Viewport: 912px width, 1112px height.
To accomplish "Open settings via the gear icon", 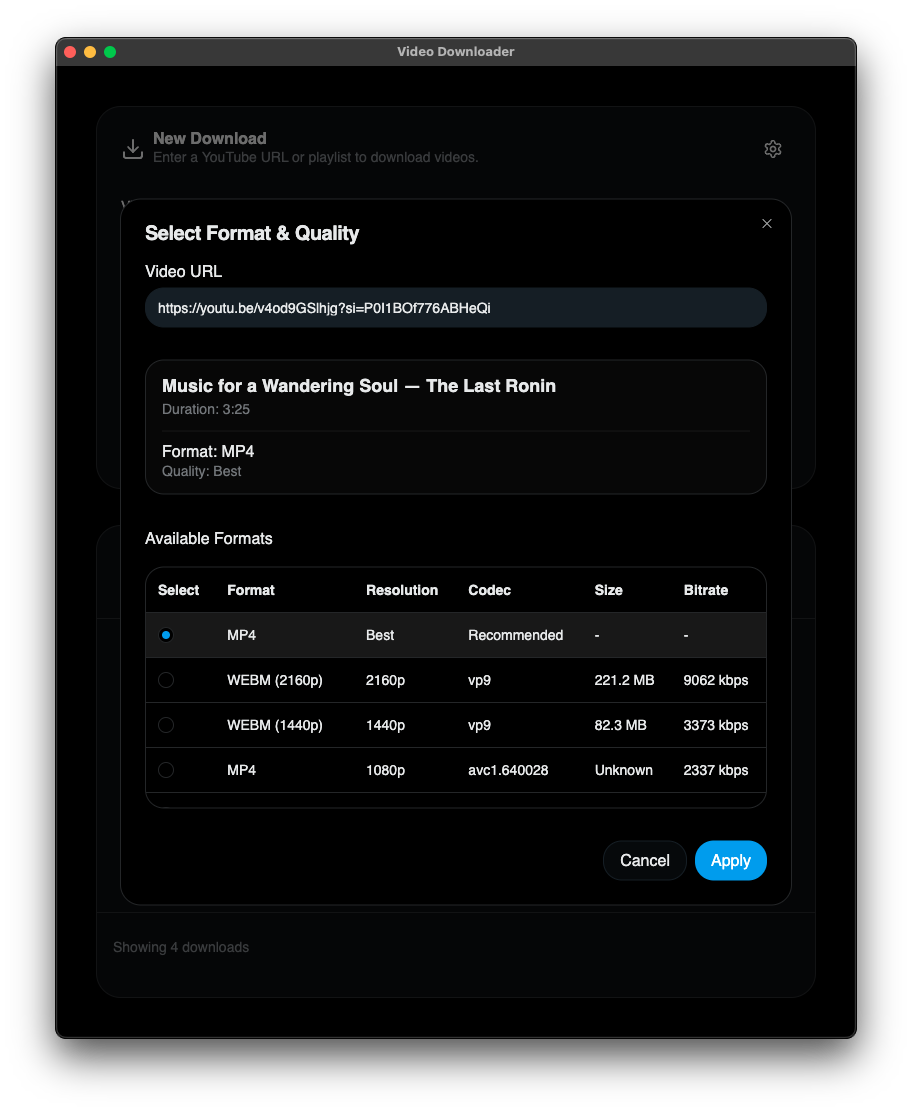I will click(772, 149).
